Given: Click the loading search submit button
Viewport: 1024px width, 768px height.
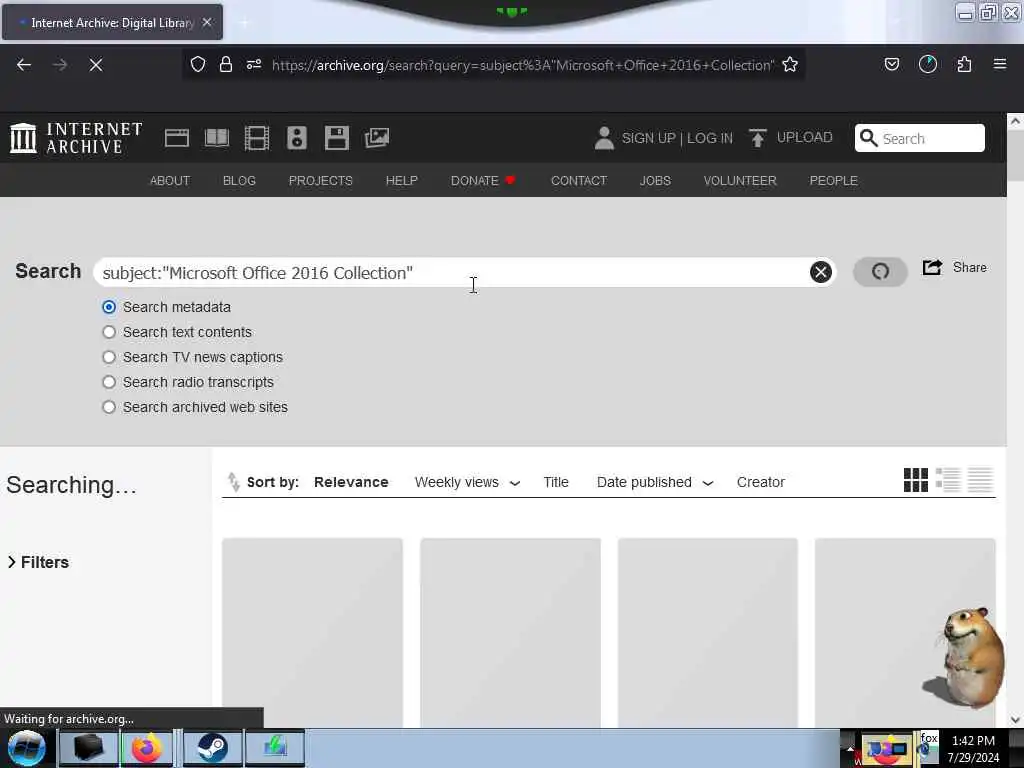Looking at the screenshot, I should click(880, 272).
